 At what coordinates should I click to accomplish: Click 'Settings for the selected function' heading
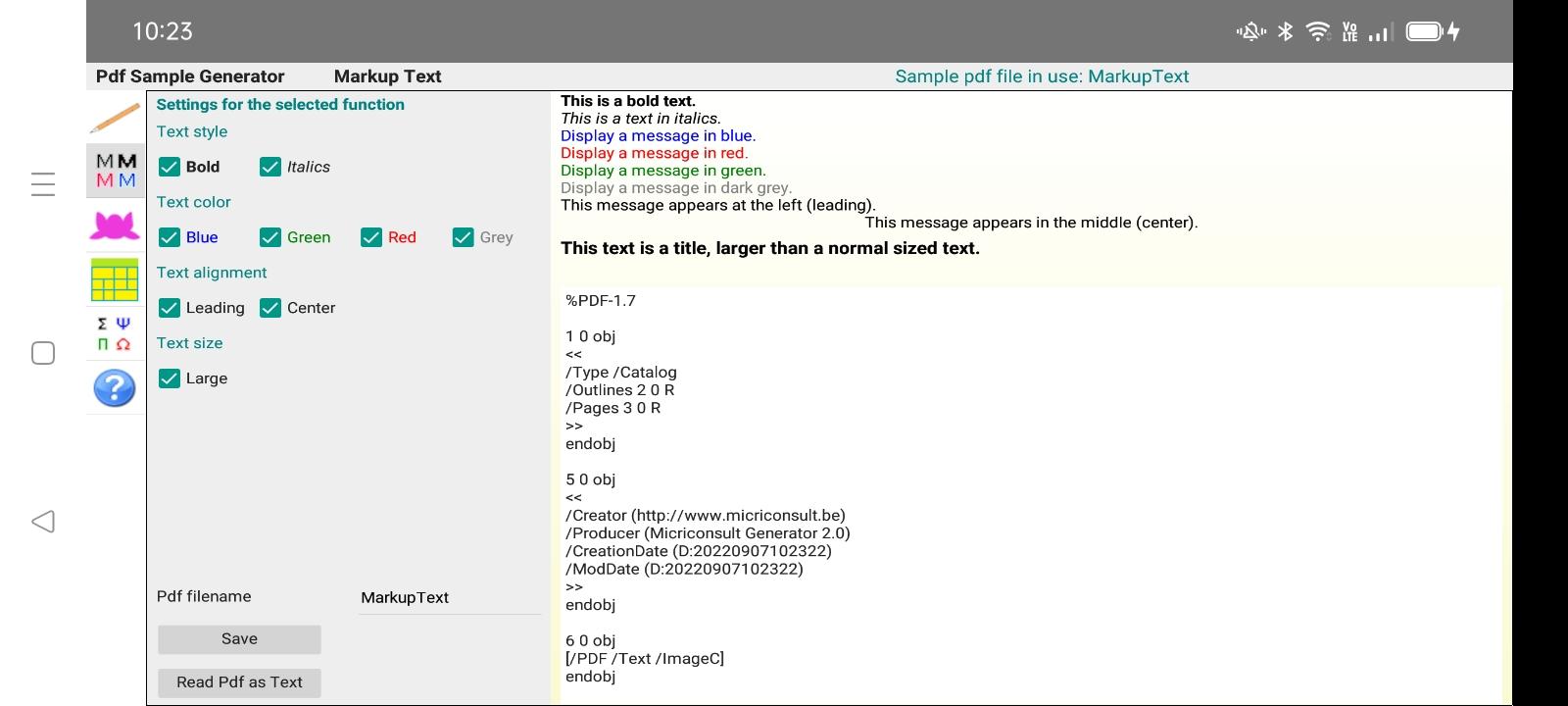280,104
